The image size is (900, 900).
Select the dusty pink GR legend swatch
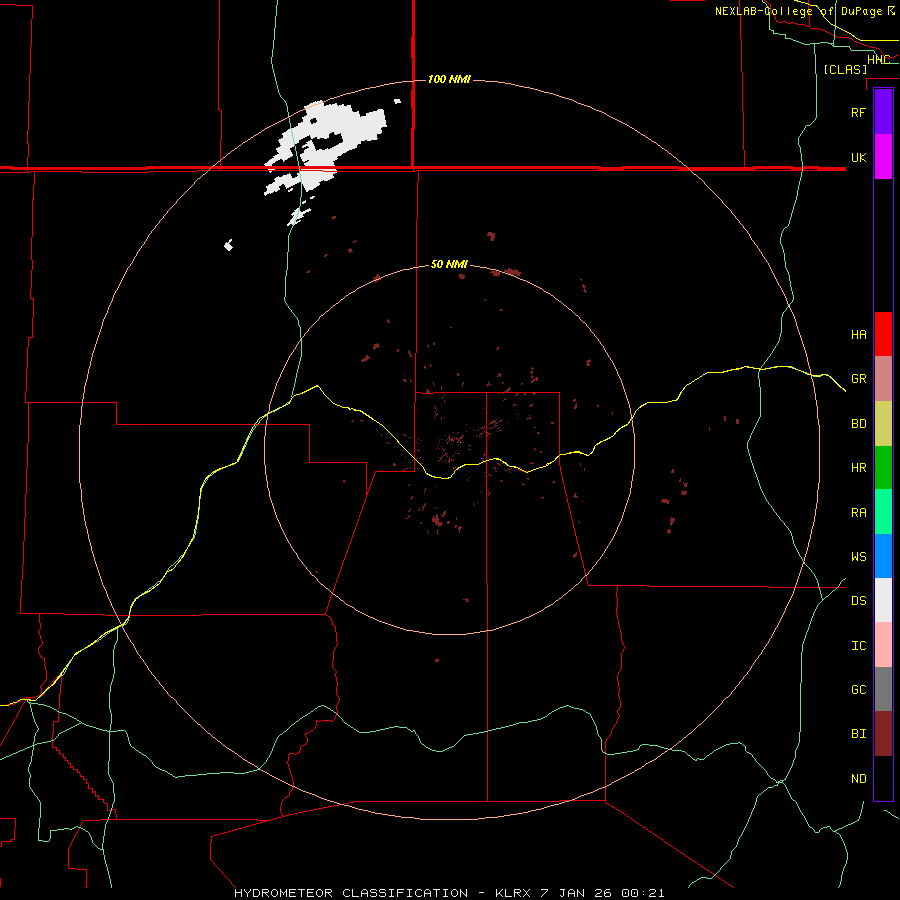click(x=883, y=379)
